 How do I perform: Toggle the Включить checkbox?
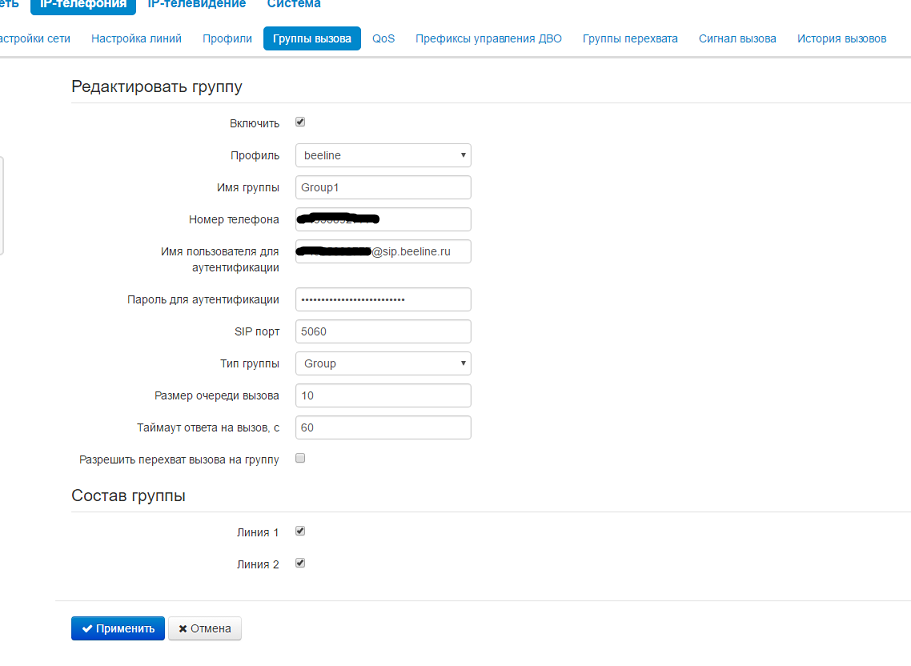[300, 122]
